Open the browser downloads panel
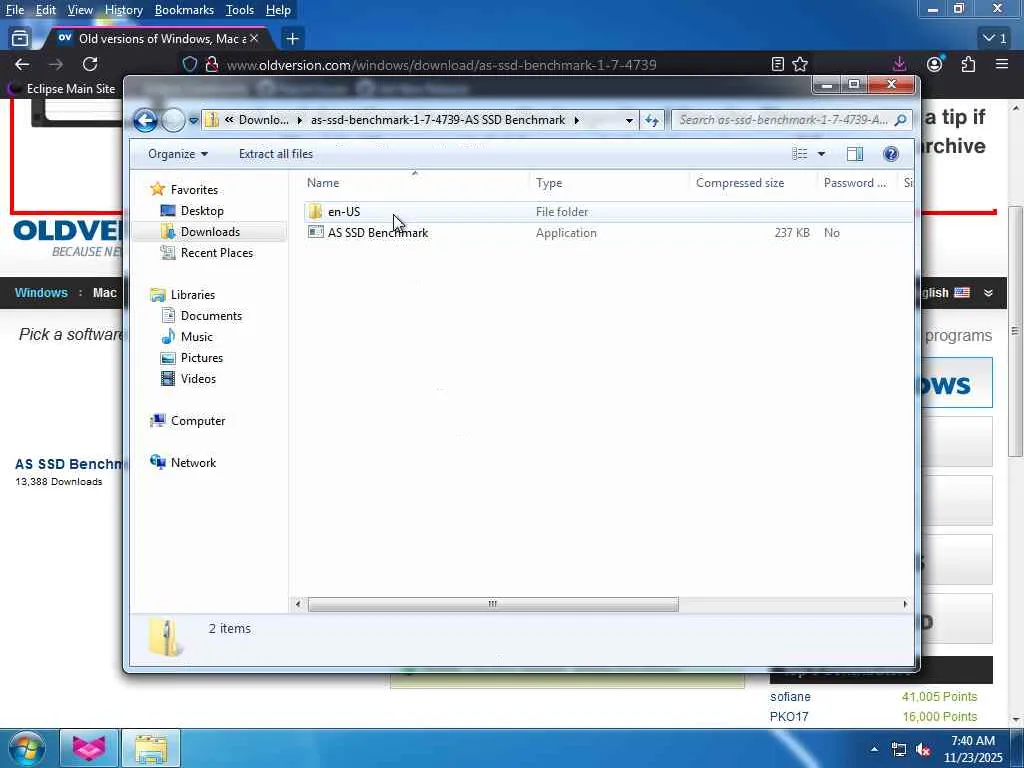Viewport: 1024px width, 768px height. pos(899,64)
